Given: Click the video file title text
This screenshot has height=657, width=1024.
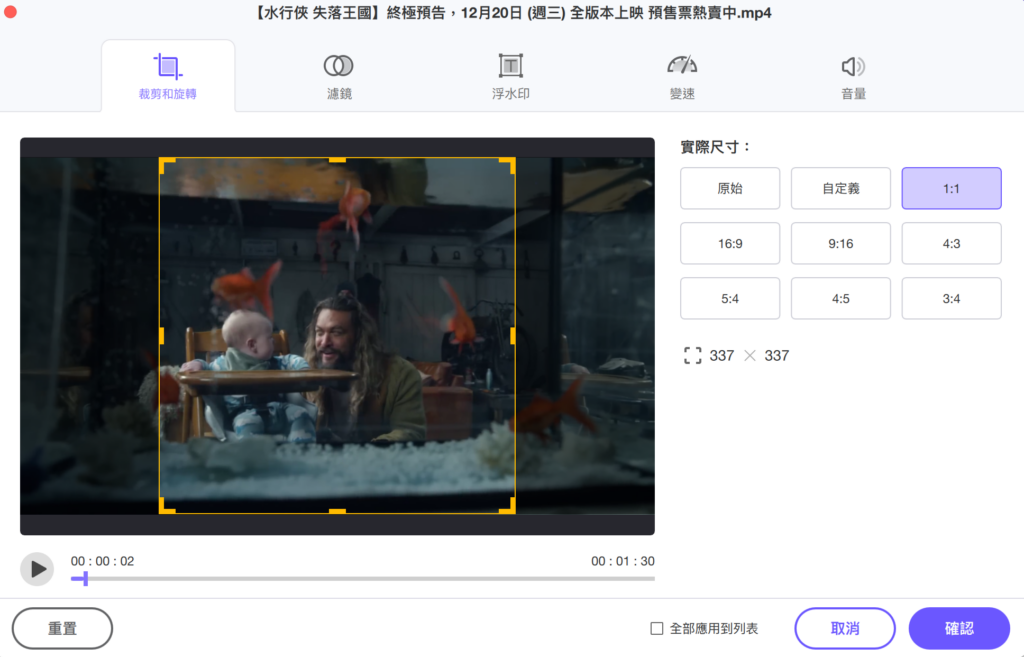Looking at the screenshot, I should point(512,13).
